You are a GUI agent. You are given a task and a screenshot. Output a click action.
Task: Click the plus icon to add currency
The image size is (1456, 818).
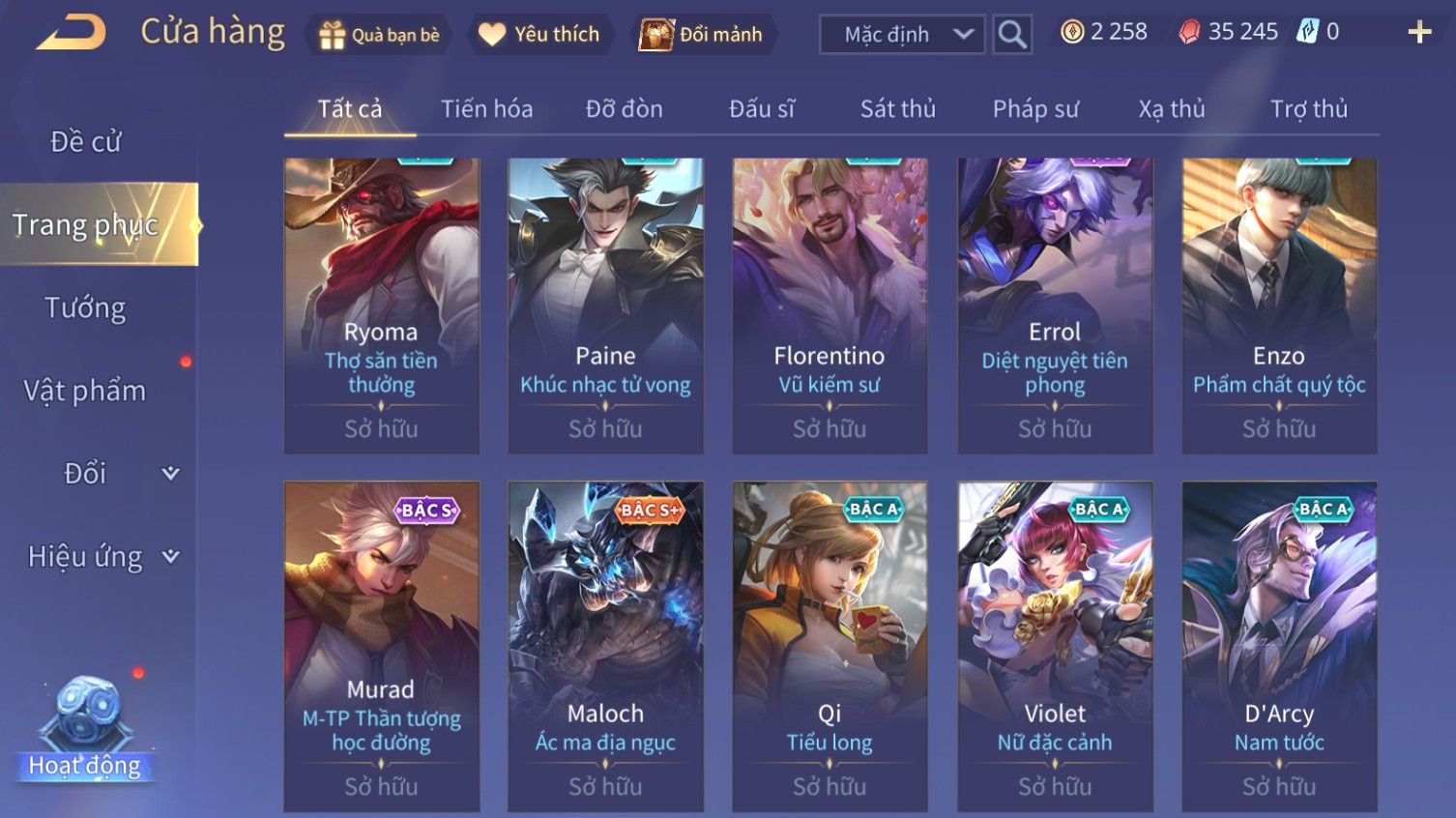click(1419, 32)
